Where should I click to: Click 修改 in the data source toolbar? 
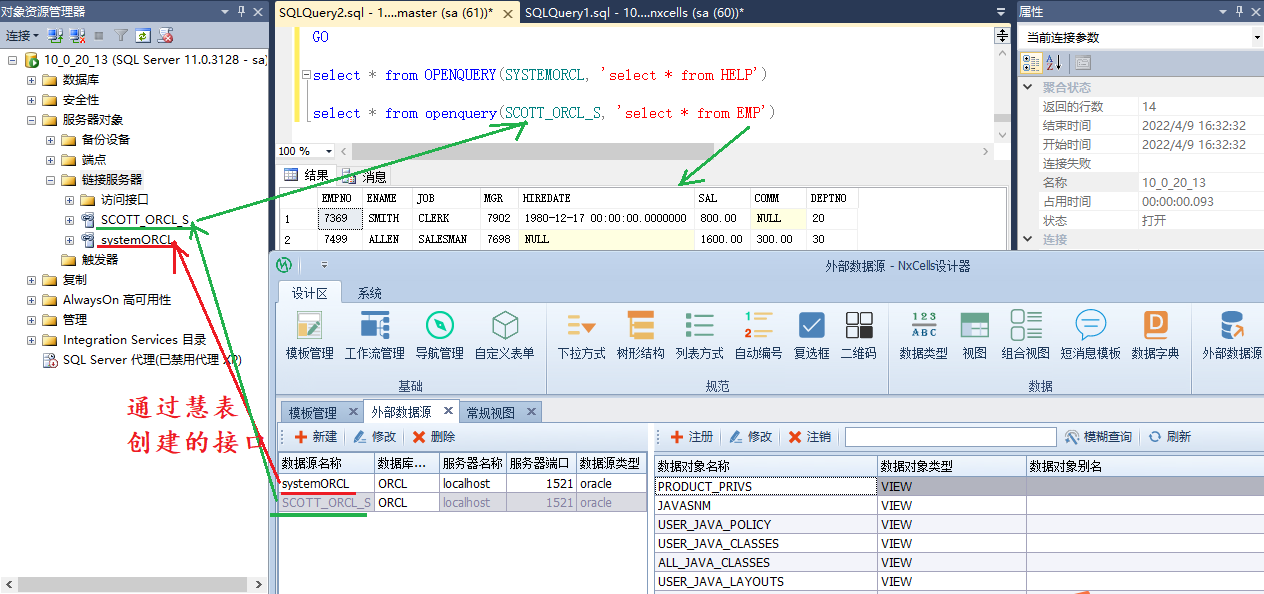point(374,437)
